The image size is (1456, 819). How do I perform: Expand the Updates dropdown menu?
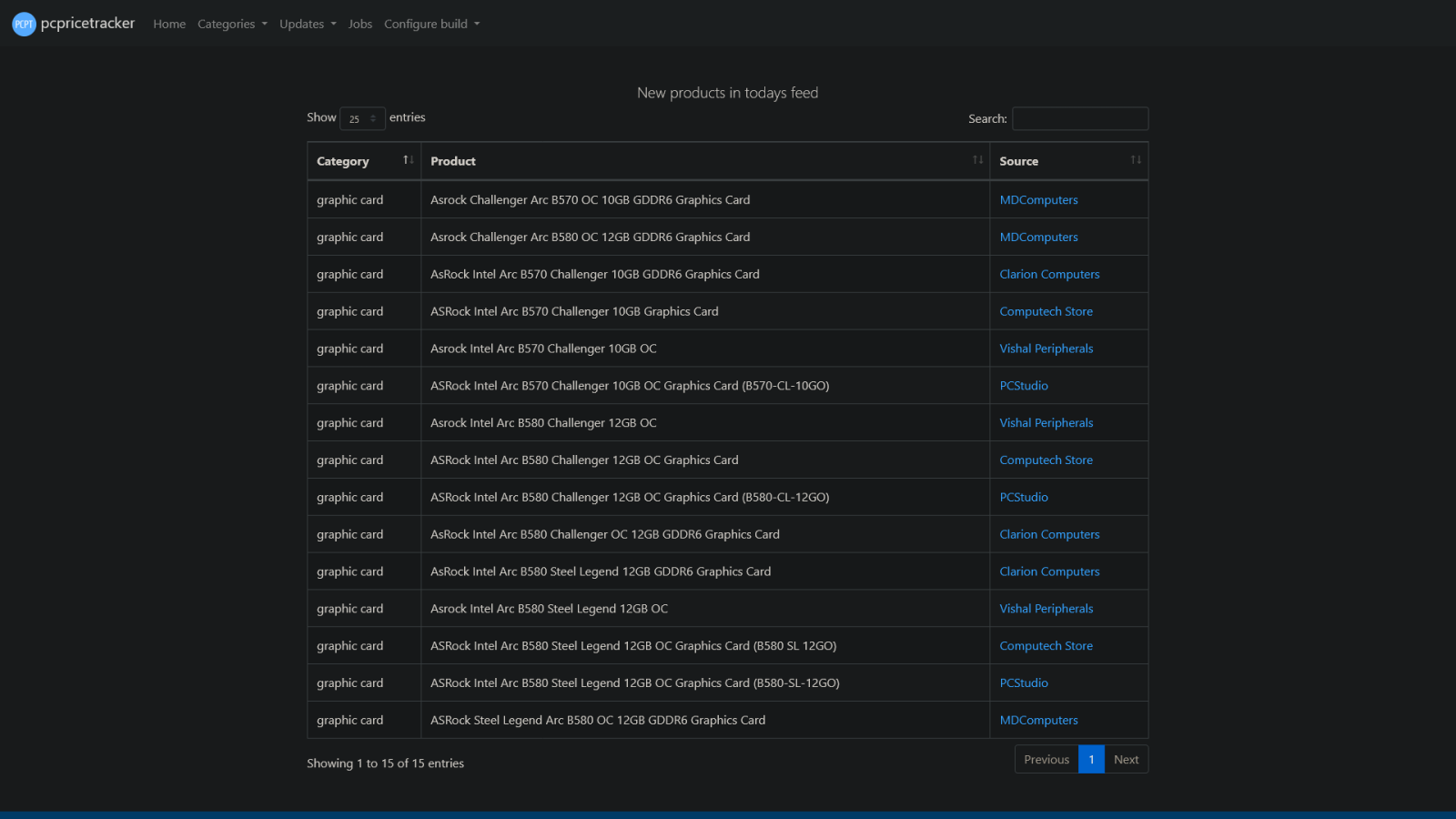click(x=308, y=24)
